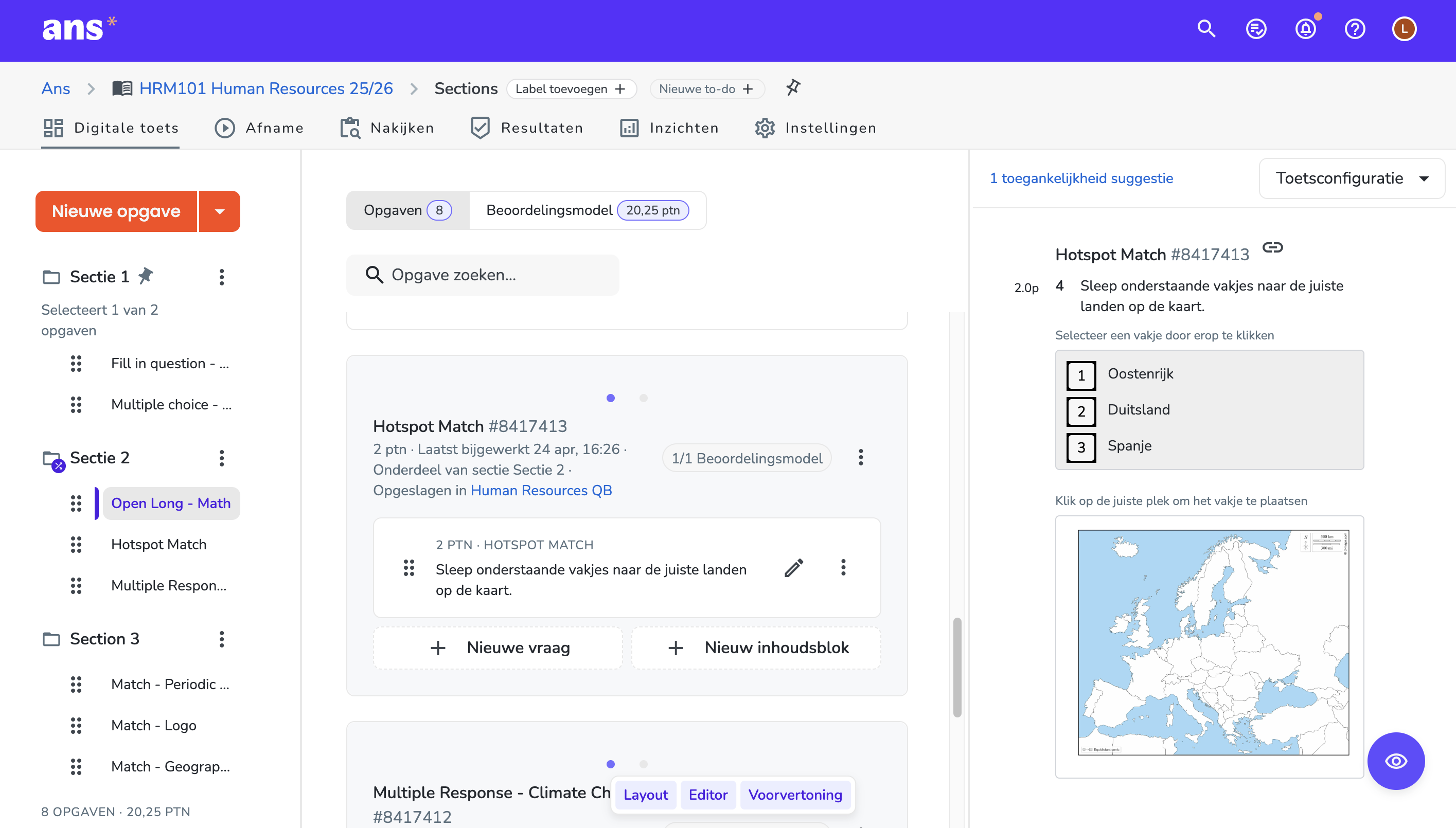
Task: Switch to the Inzichten tab
Action: (x=669, y=128)
